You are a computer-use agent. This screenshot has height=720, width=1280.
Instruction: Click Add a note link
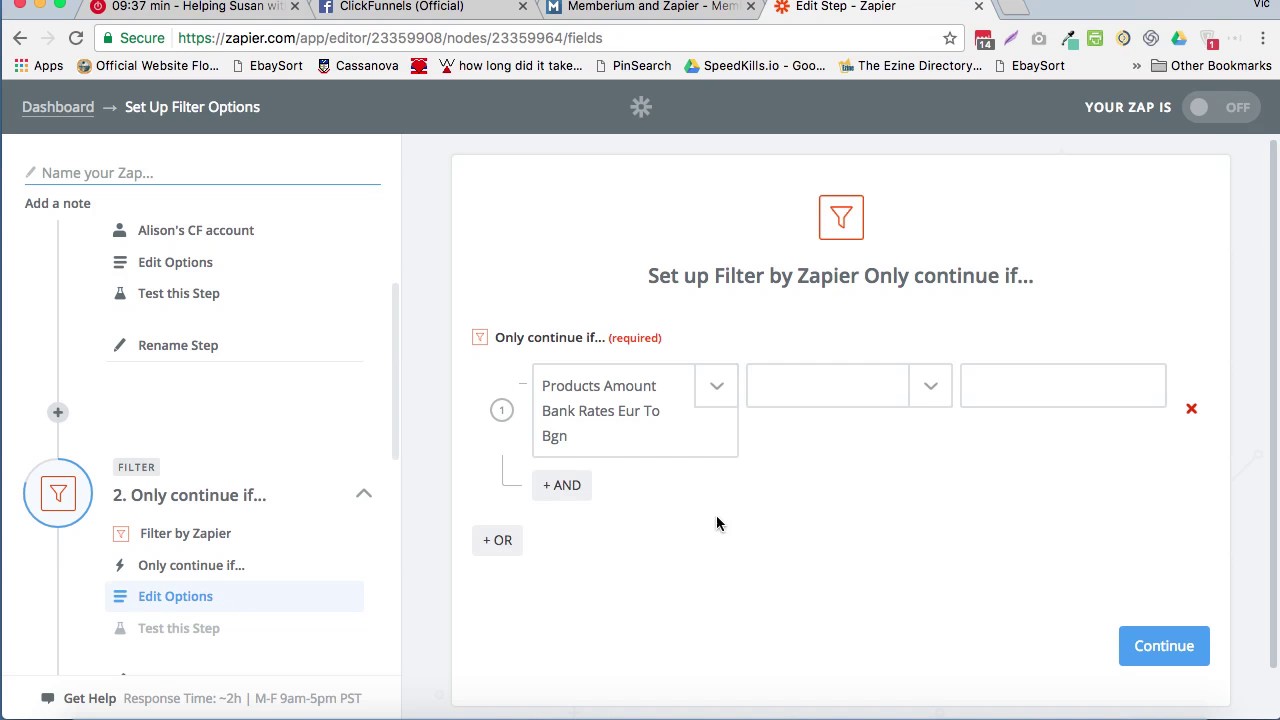tap(58, 203)
